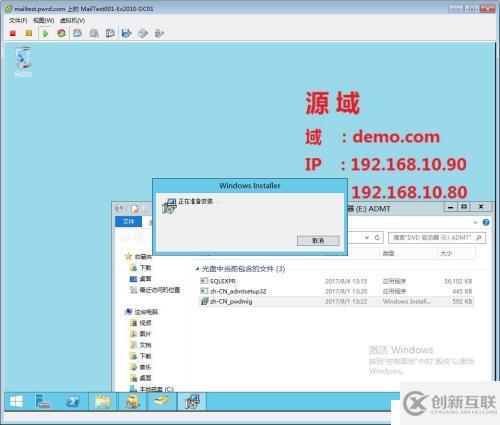Click the search DVD drive ADMT field
500x425 pixels.
click(x=437, y=238)
